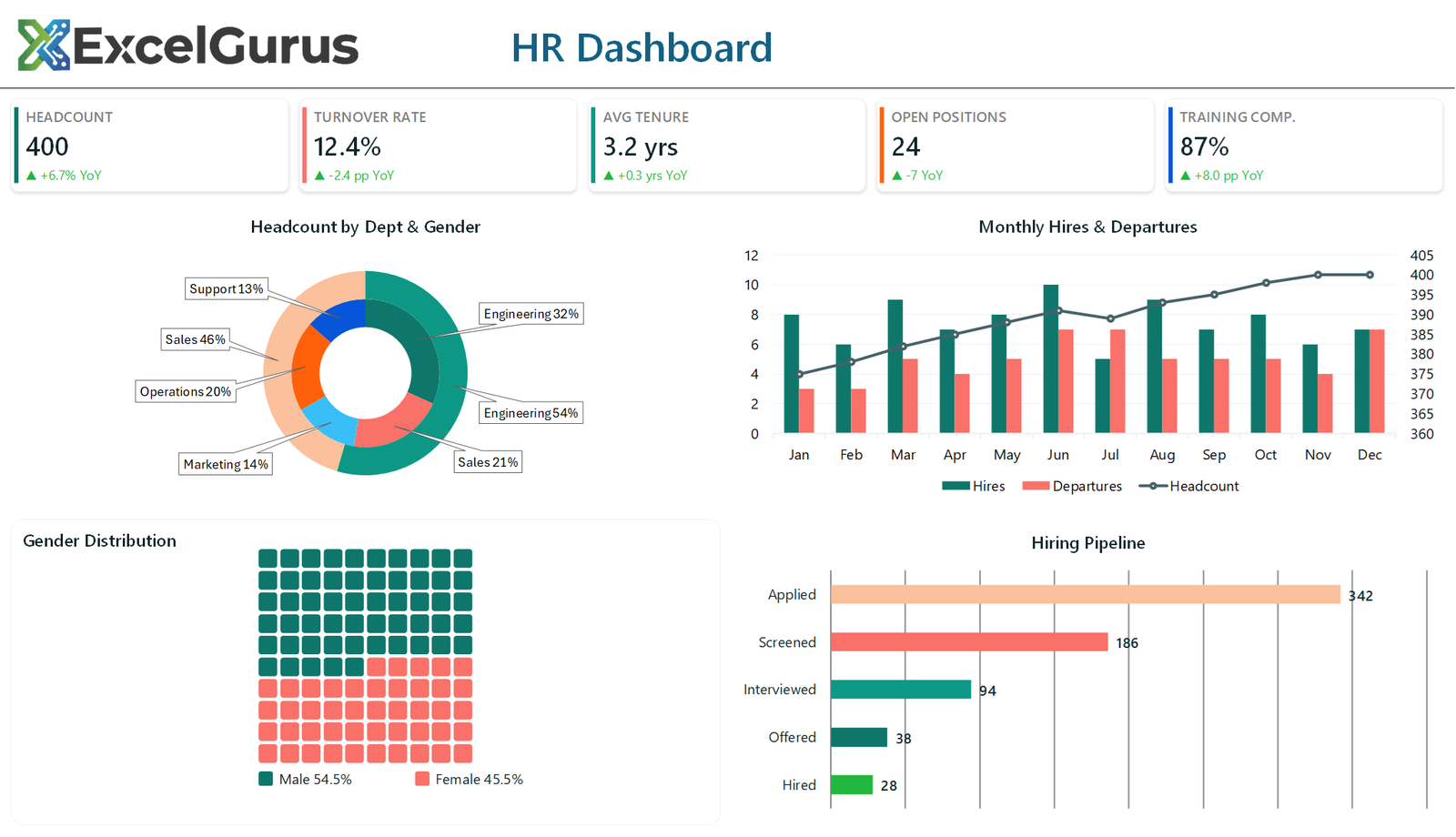Click the red turnover rate indicator bar
Screen dimensions: 1456x837
pyautogui.click(x=303, y=146)
